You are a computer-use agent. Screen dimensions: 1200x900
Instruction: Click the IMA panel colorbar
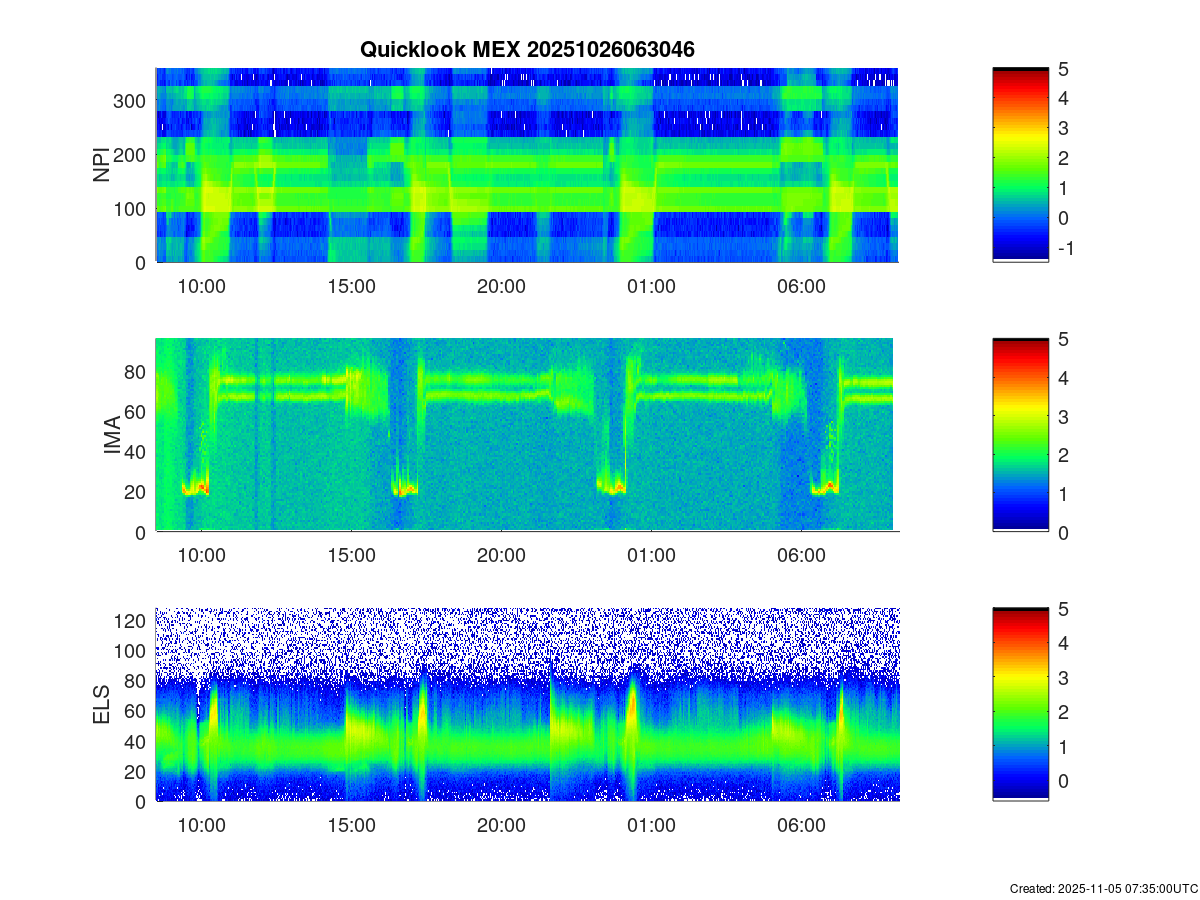click(x=1020, y=435)
